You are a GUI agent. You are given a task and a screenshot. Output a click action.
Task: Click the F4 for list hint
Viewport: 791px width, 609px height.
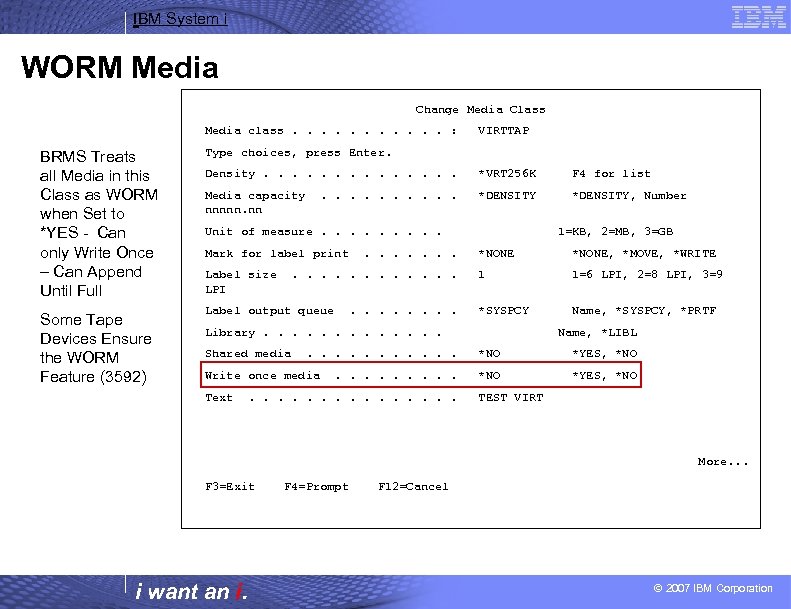click(x=611, y=174)
